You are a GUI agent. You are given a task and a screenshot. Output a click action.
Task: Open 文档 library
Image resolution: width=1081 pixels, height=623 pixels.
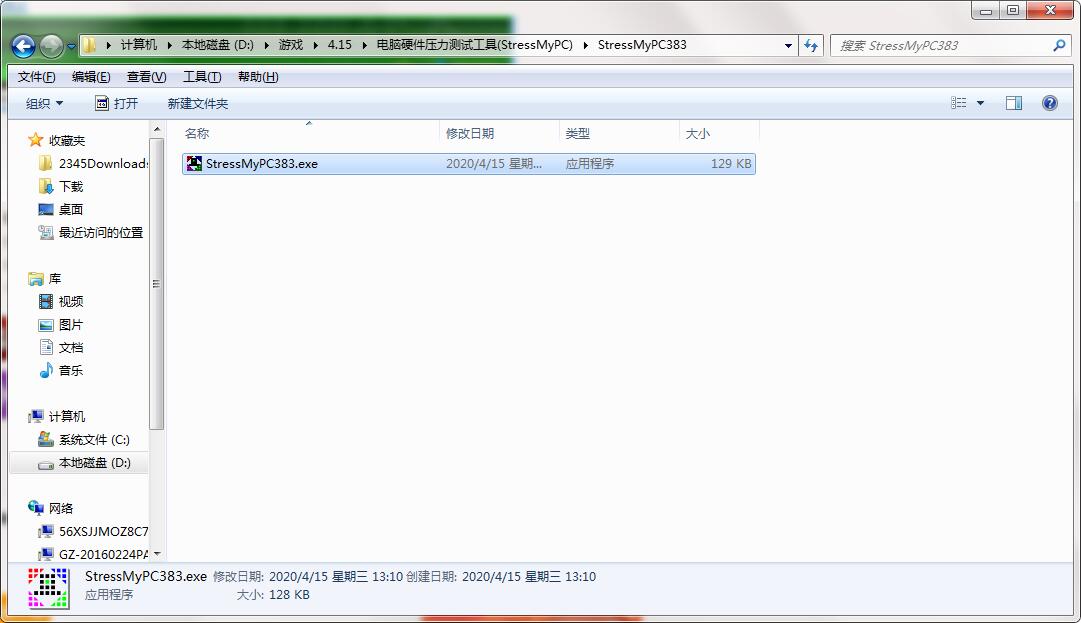click(x=61, y=348)
